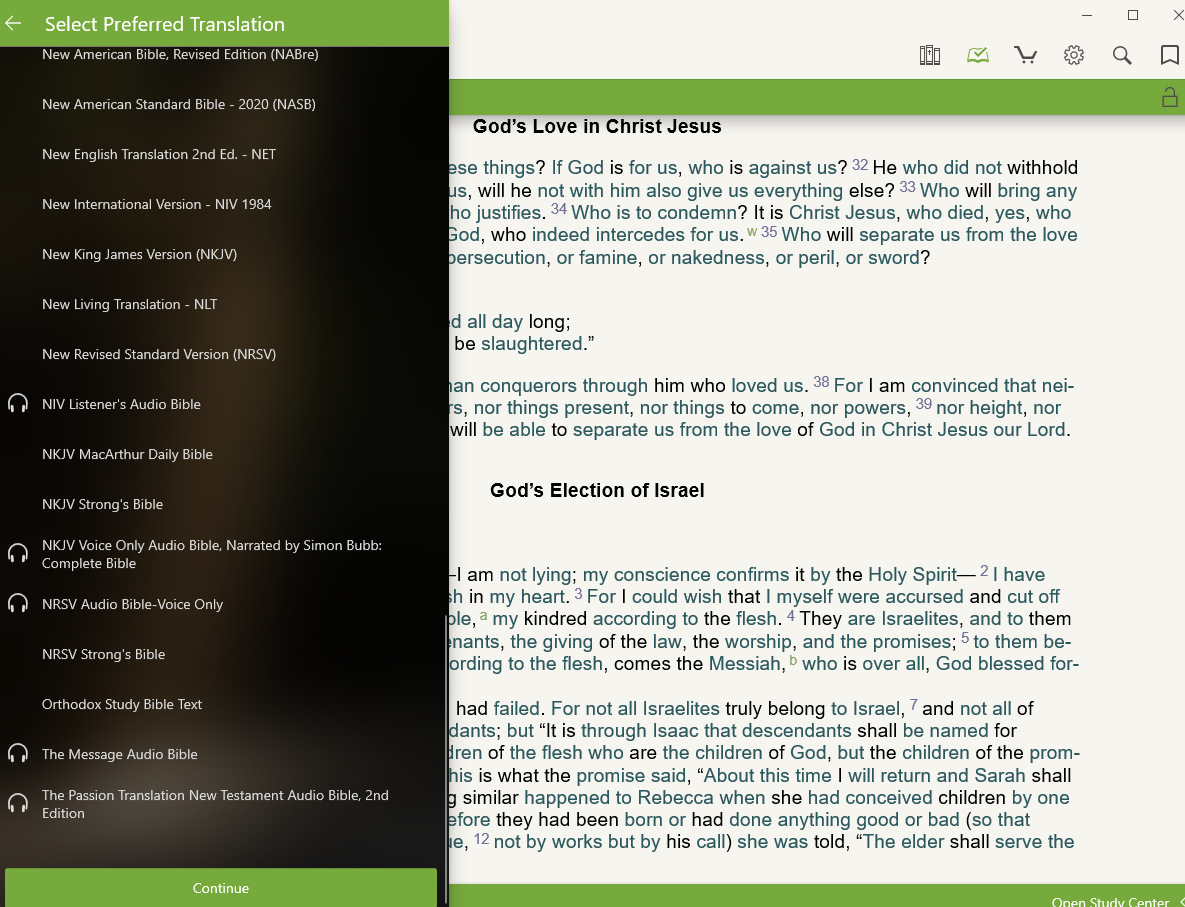Click the search magnifier icon
Image resolution: width=1185 pixels, height=907 pixels.
tap(1122, 55)
